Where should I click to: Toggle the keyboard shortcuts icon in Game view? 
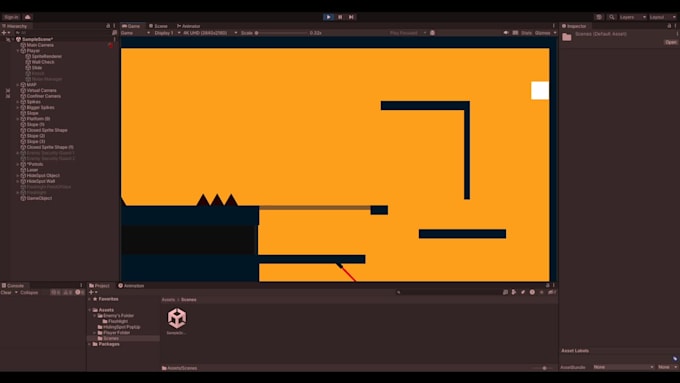click(x=515, y=33)
